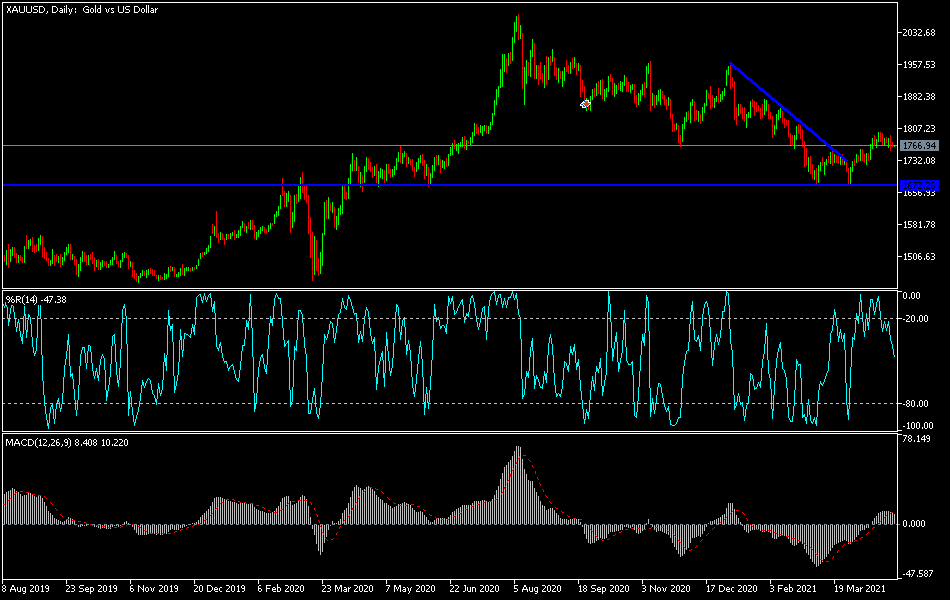
Task: Click the 3 Nov 2020 date label
Action: click(666, 588)
